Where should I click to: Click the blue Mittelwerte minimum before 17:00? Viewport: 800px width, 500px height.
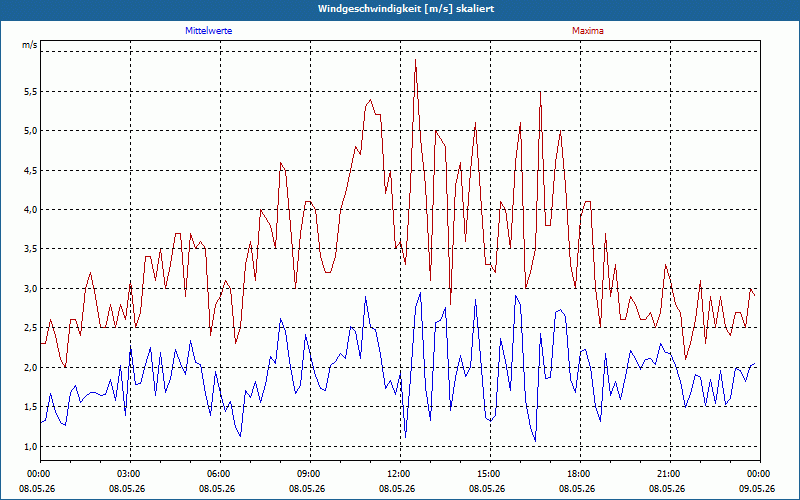coord(535,441)
